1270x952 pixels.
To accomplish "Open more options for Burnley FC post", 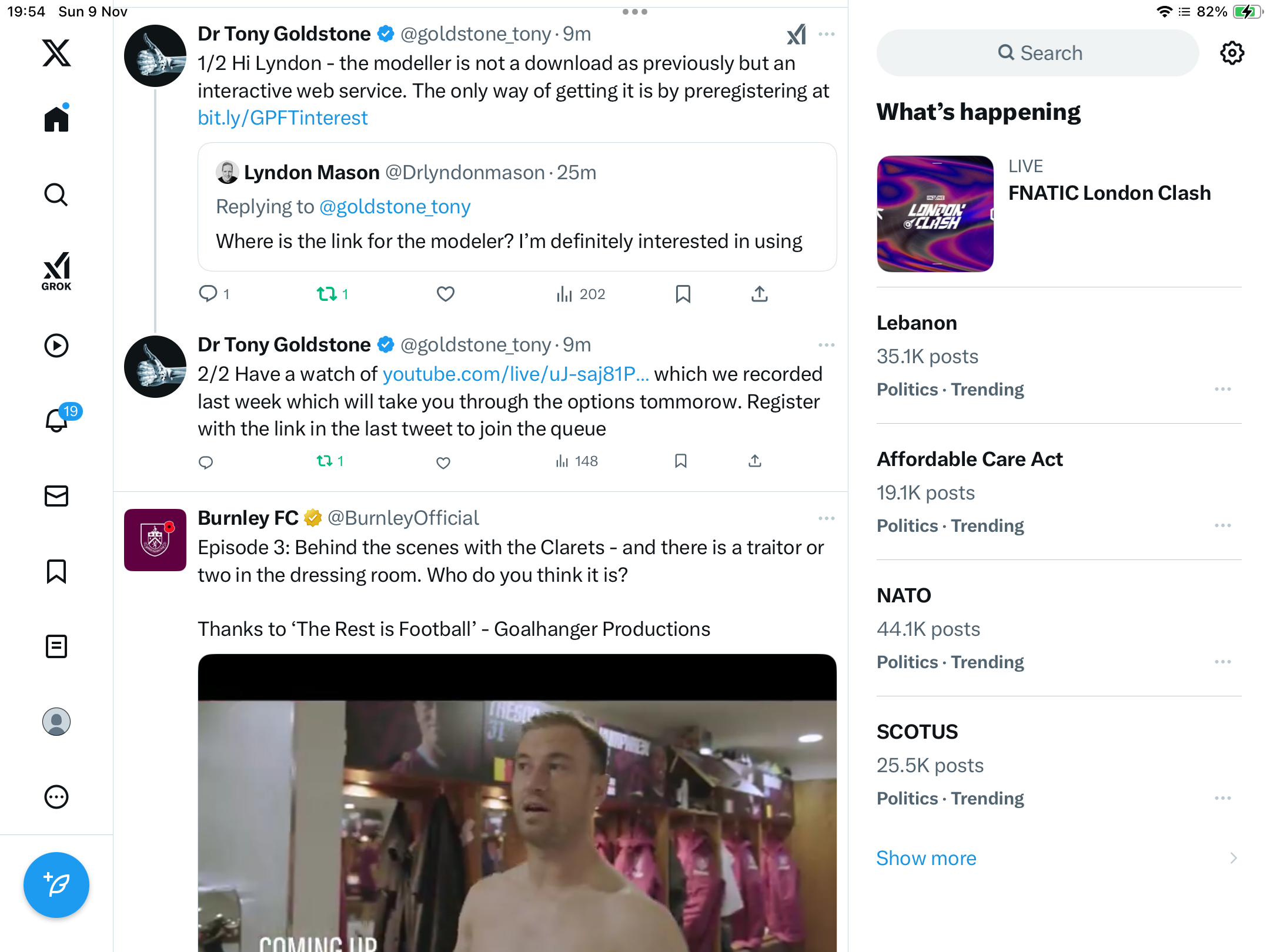I will 826,518.
